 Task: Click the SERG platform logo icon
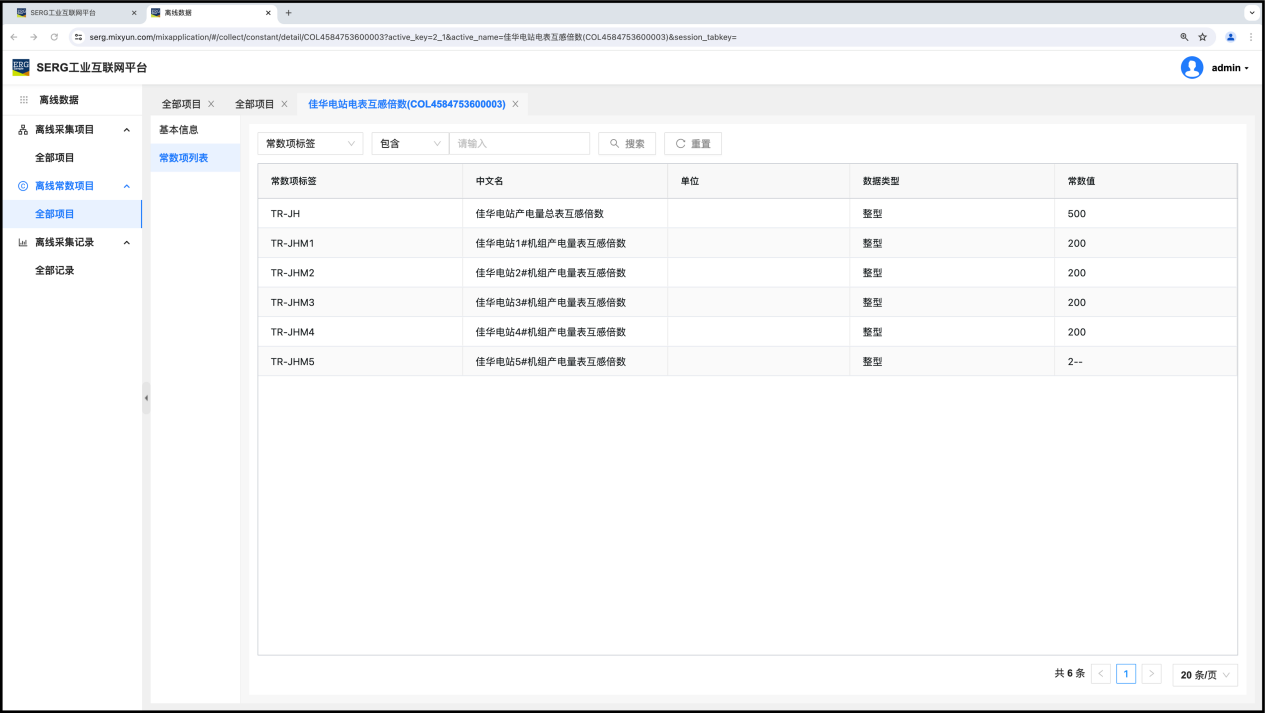click(21, 68)
